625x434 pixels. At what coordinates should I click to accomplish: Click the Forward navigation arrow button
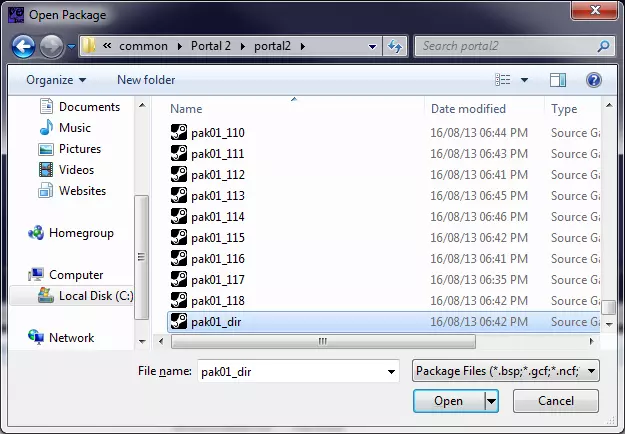[x=51, y=47]
